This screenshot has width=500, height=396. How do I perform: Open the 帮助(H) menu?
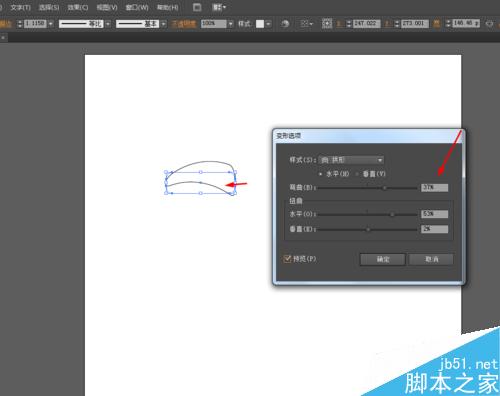[x=167, y=7]
